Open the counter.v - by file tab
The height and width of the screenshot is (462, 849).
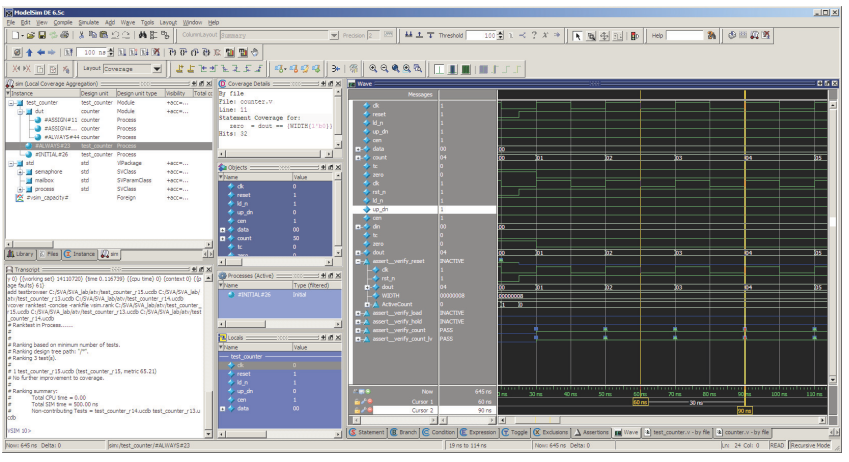[x=743, y=432]
